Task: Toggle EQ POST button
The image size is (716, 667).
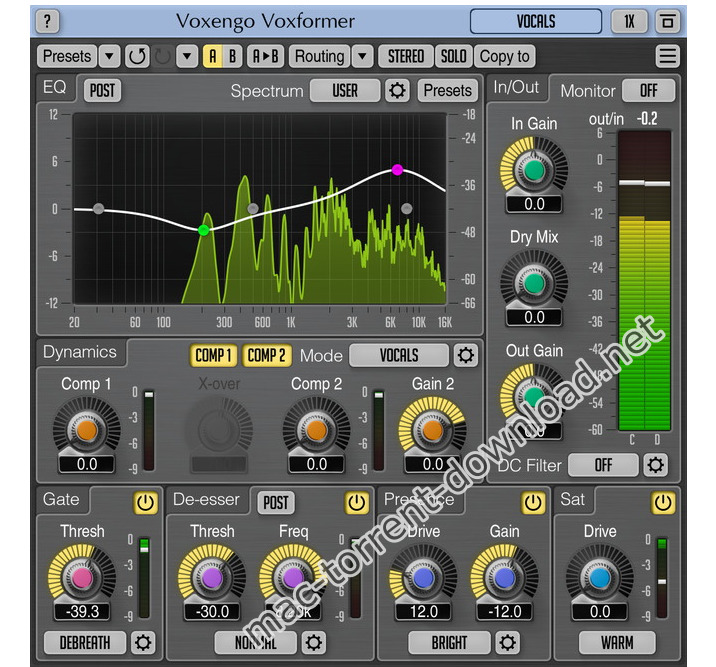Action: coord(102,90)
